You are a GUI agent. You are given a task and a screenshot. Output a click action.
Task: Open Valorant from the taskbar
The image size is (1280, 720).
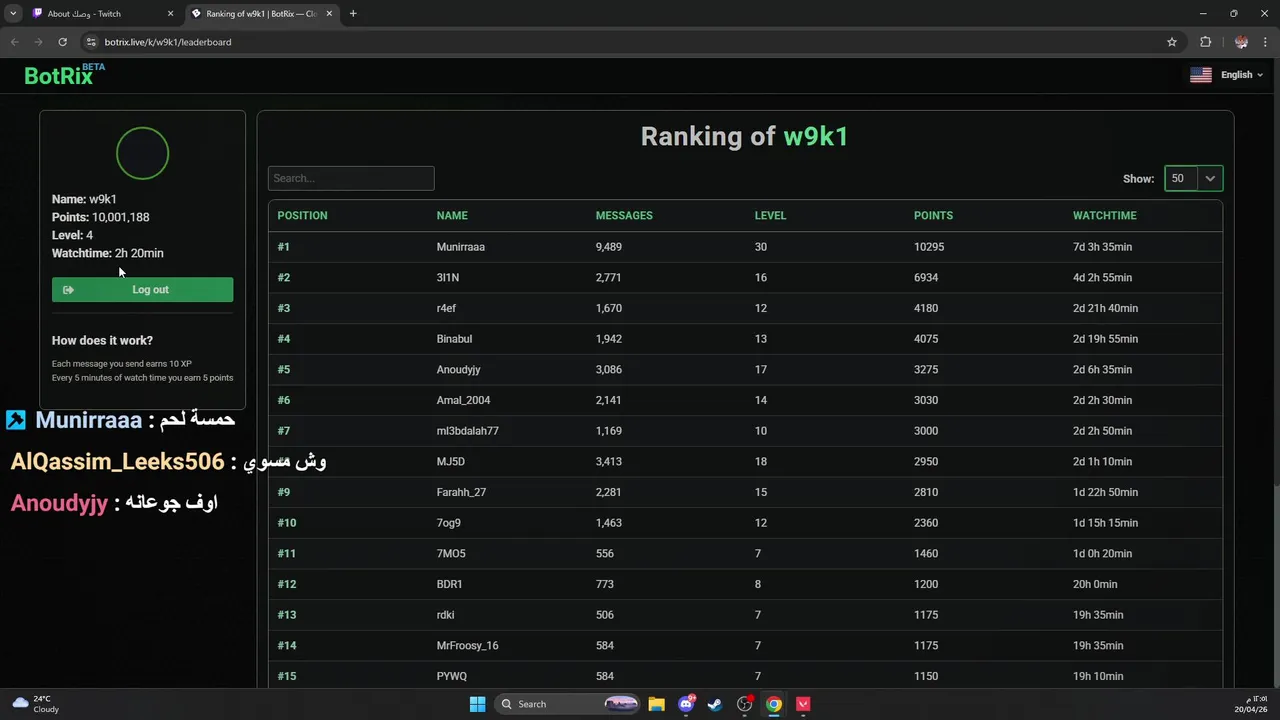(803, 704)
